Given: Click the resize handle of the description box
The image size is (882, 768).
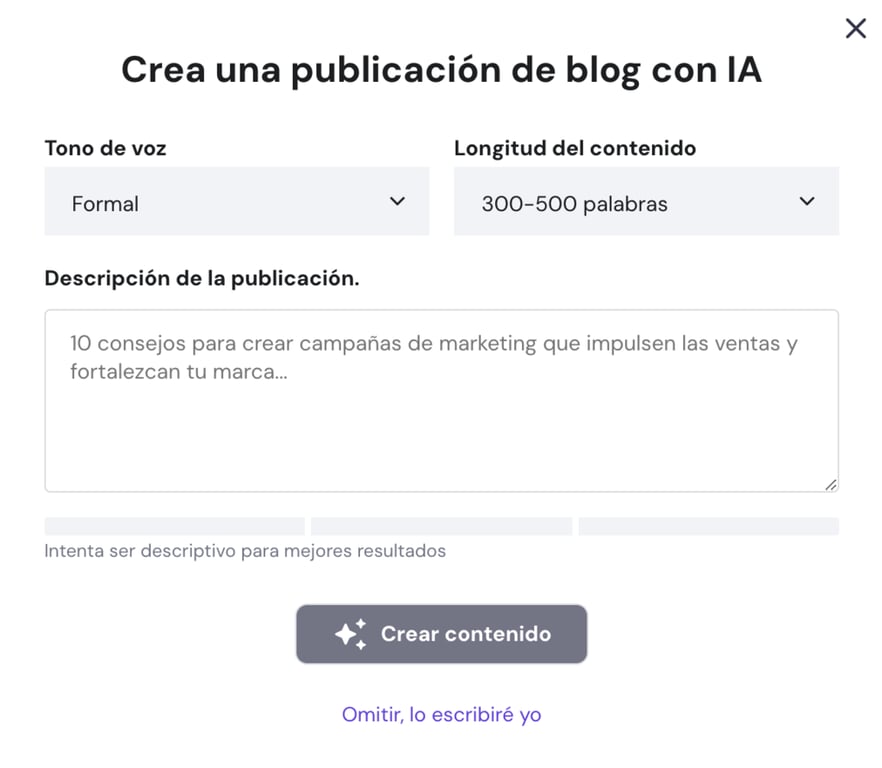Looking at the screenshot, I should pos(830,484).
